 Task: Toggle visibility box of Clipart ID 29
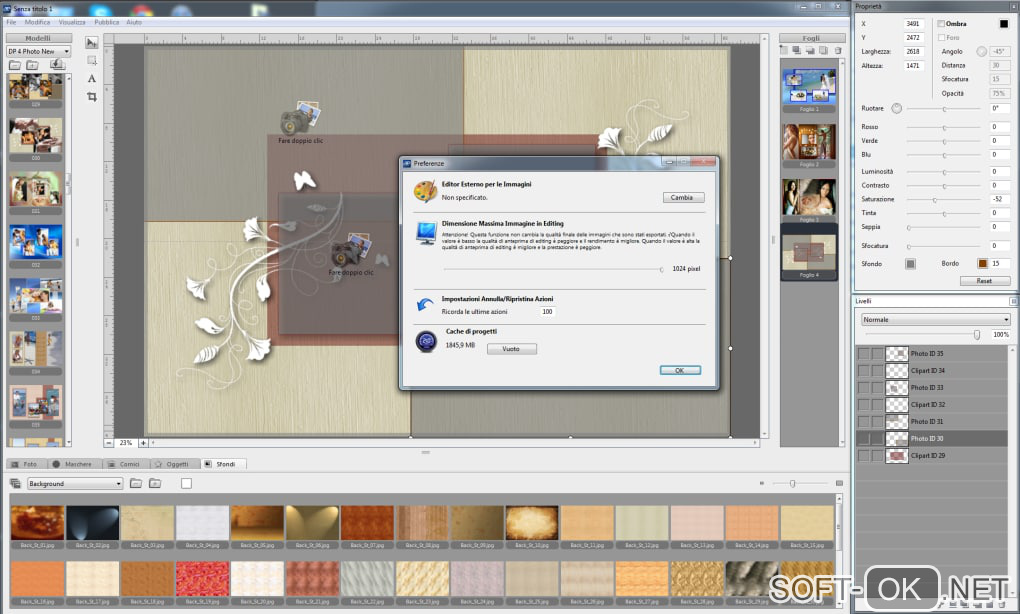(863, 455)
